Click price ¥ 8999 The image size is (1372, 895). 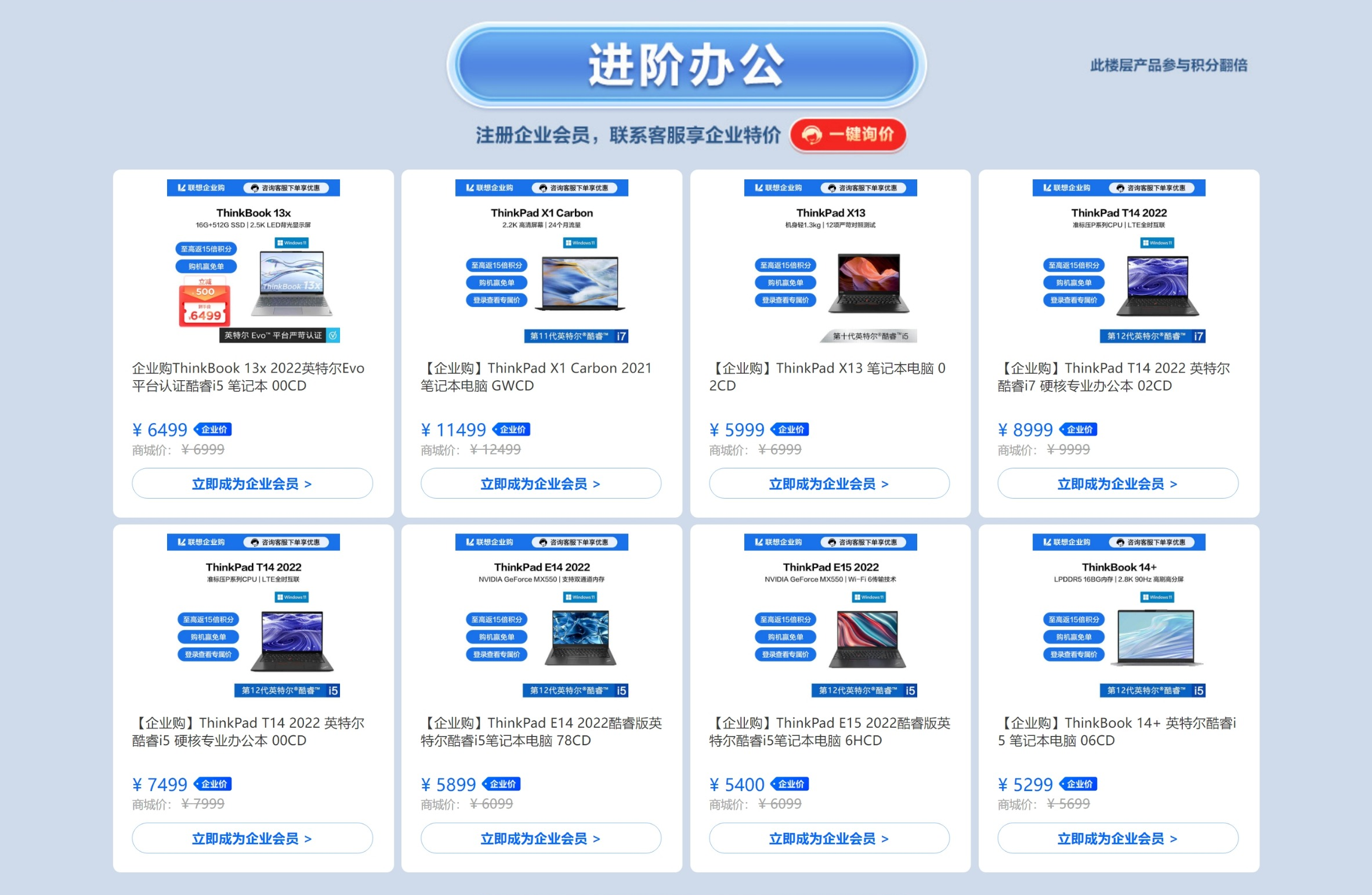point(1025,430)
